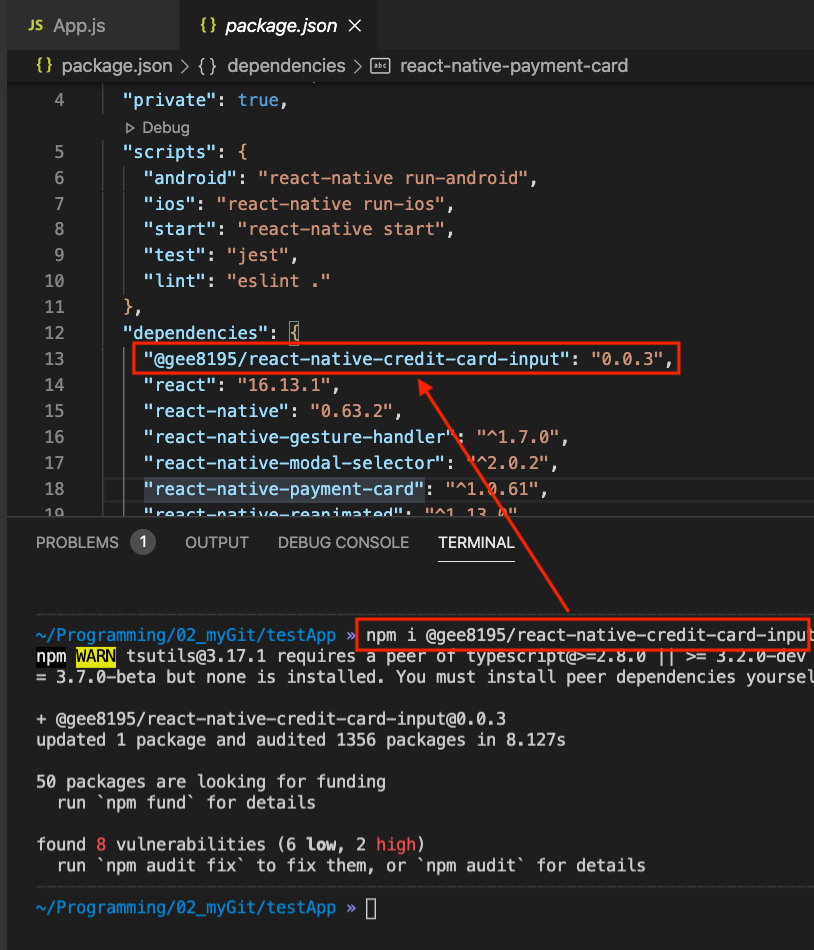Click the Debug play triangle icon
Screen dimensions: 814x950
pyautogui.click(x=130, y=128)
